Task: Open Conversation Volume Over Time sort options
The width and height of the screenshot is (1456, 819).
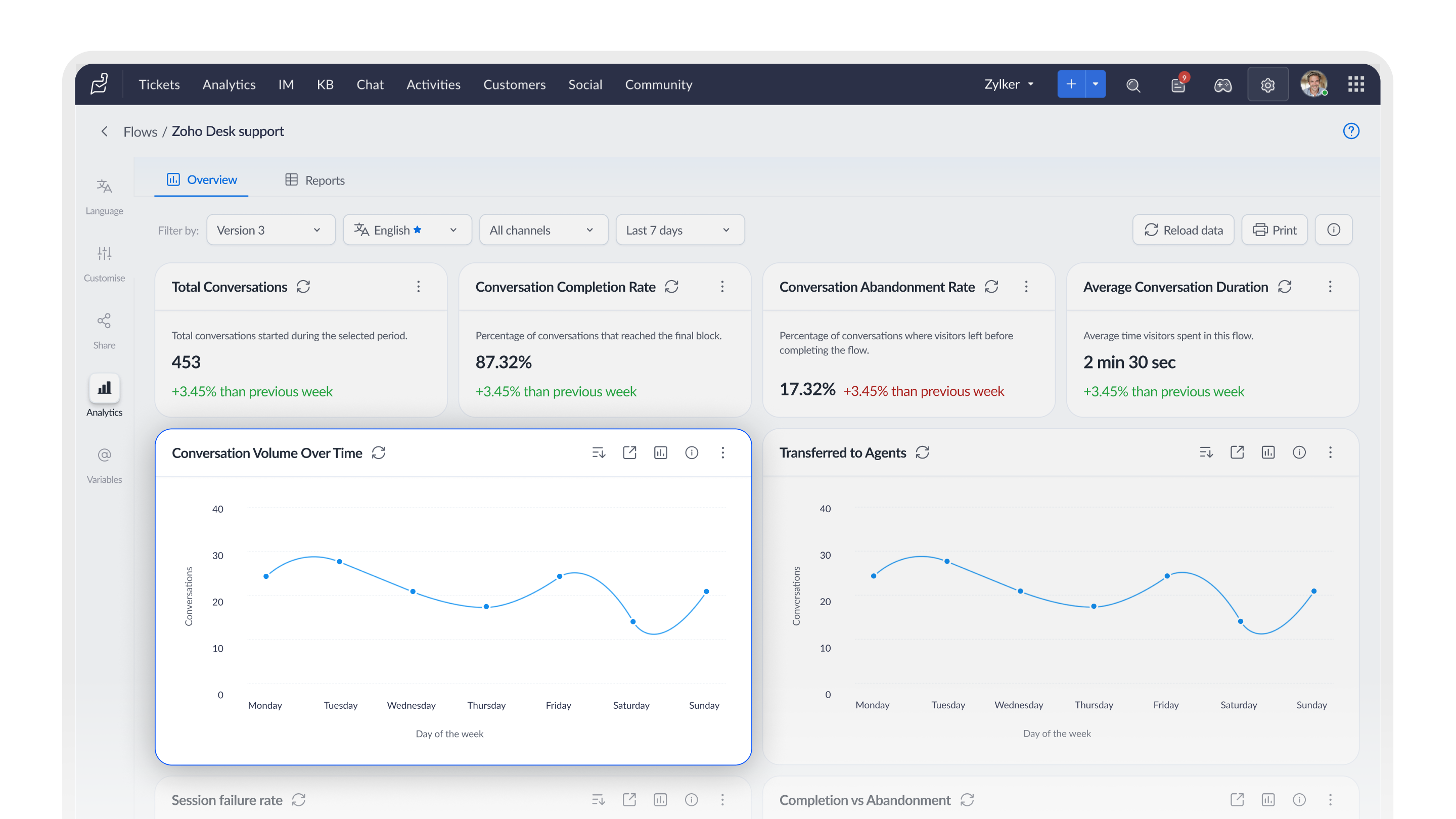Action: [x=599, y=453]
